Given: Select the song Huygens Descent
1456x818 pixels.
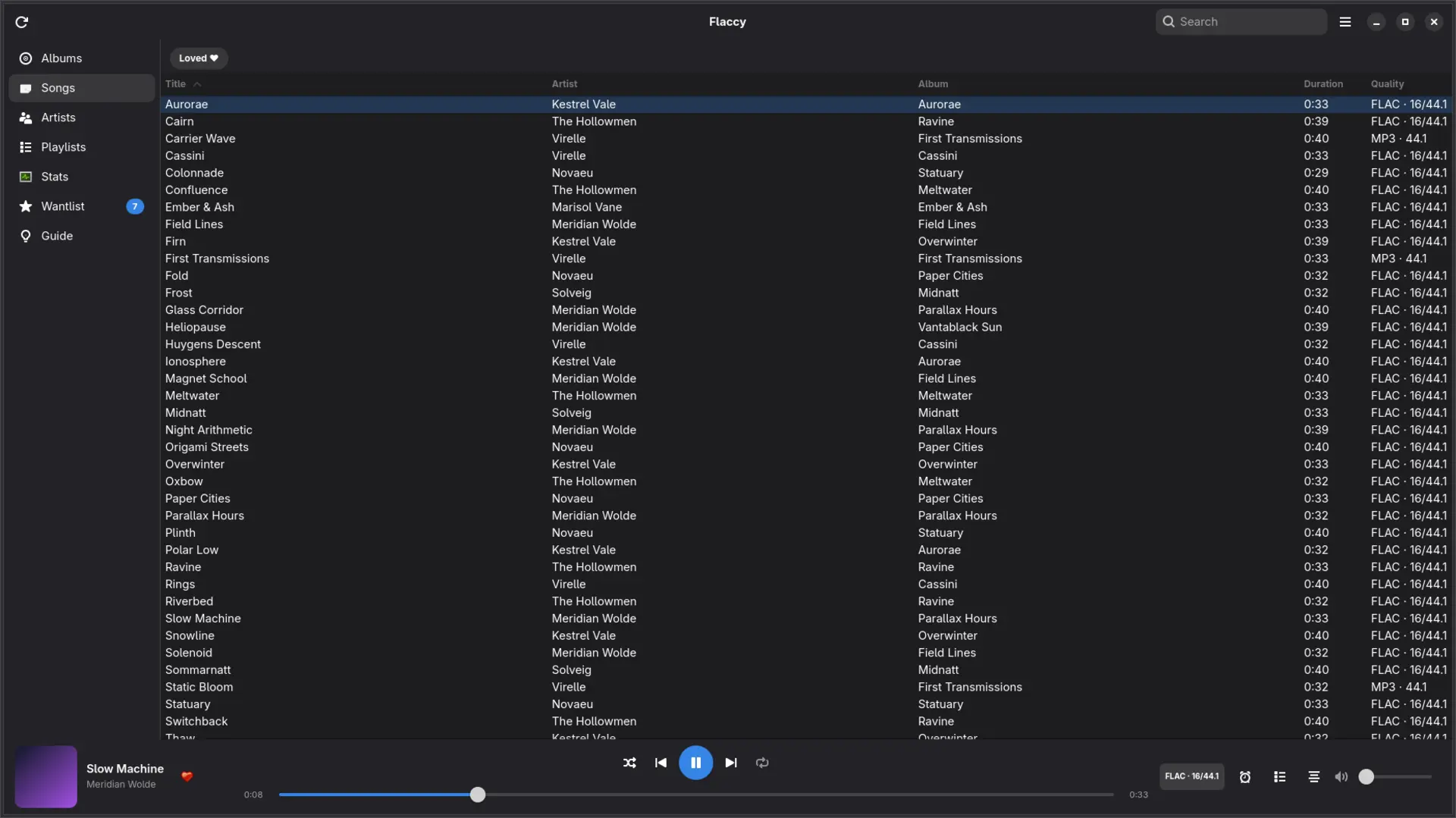Looking at the screenshot, I should (806, 344).
